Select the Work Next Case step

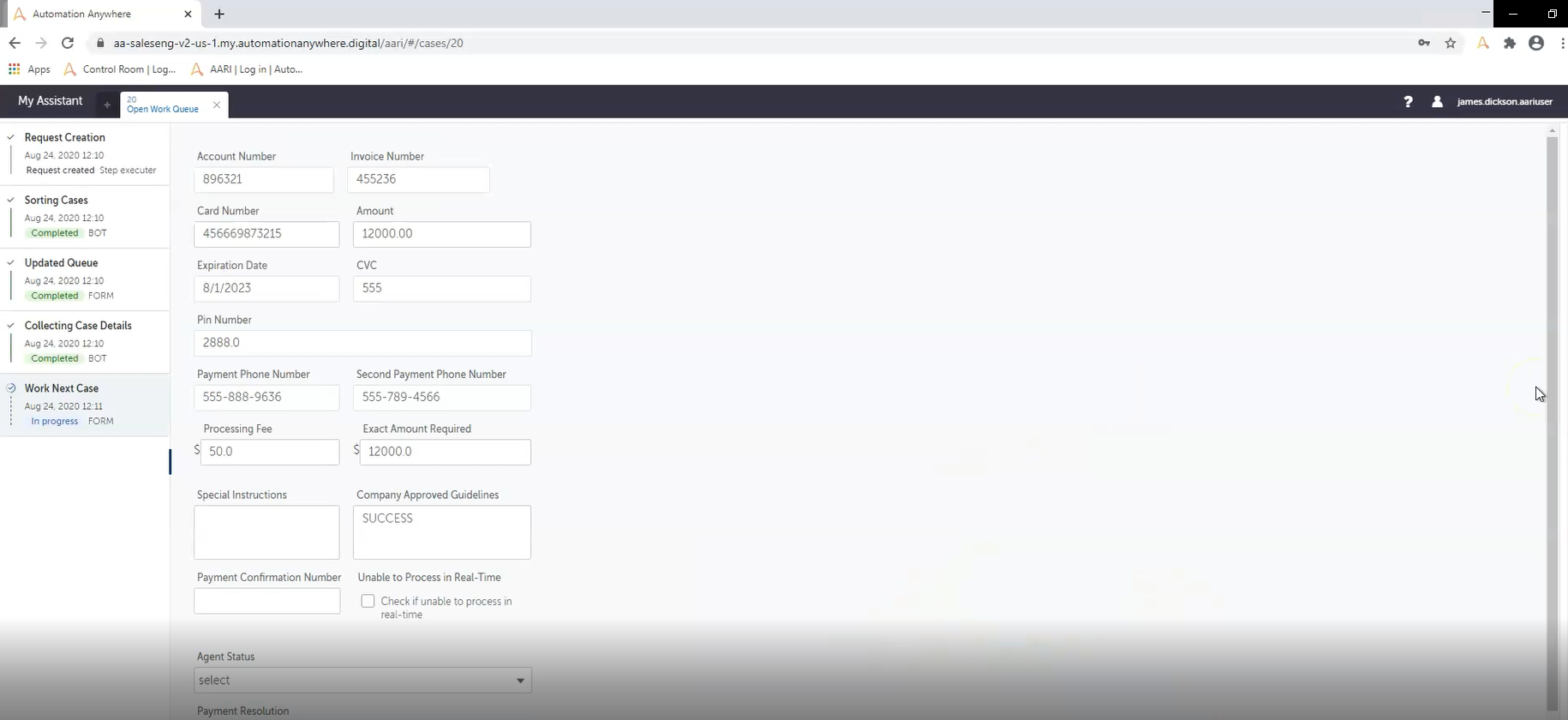click(85, 405)
